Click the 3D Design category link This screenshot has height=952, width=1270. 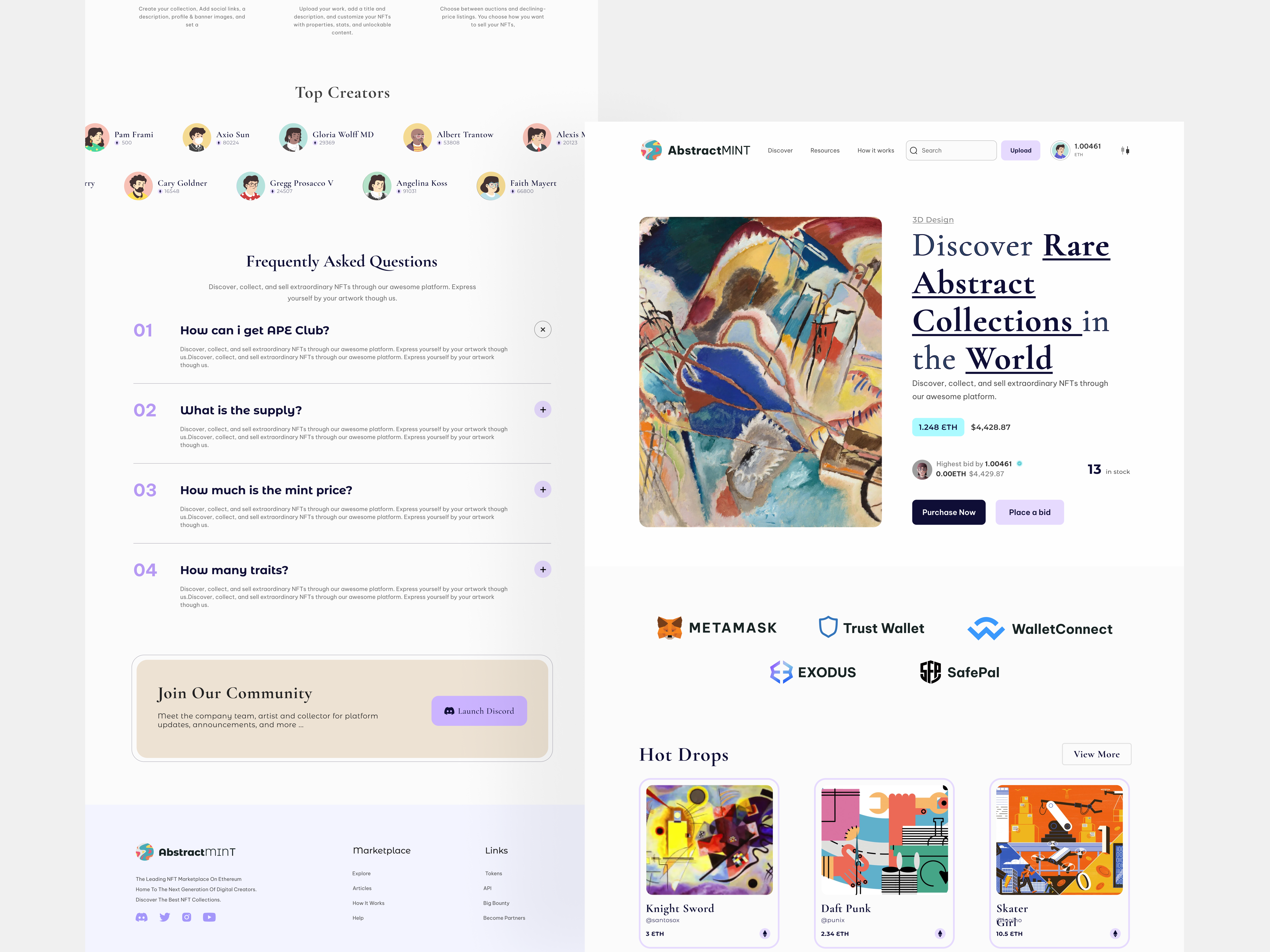pyautogui.click(x=933, y=220)
